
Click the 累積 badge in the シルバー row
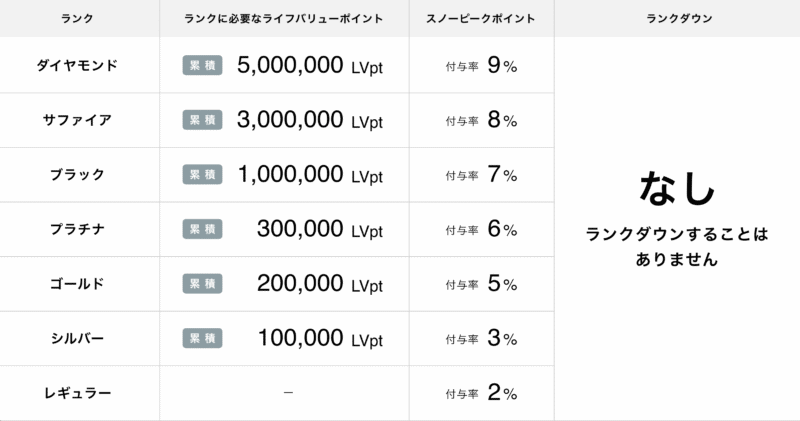coord(202,338)
